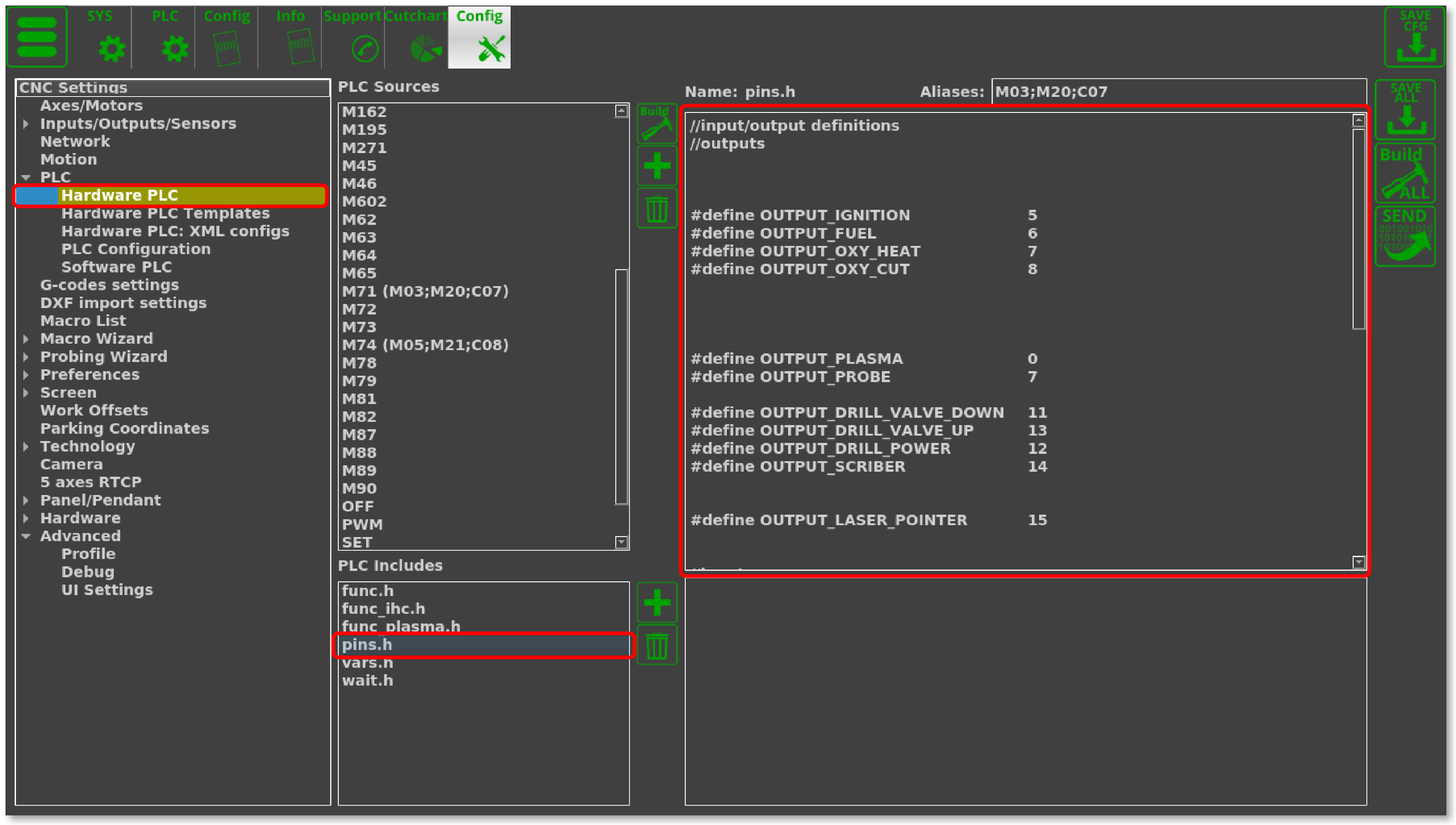Collapse the PLC tree node
This screenshot has height=825, width=1456.
(26, 177)
